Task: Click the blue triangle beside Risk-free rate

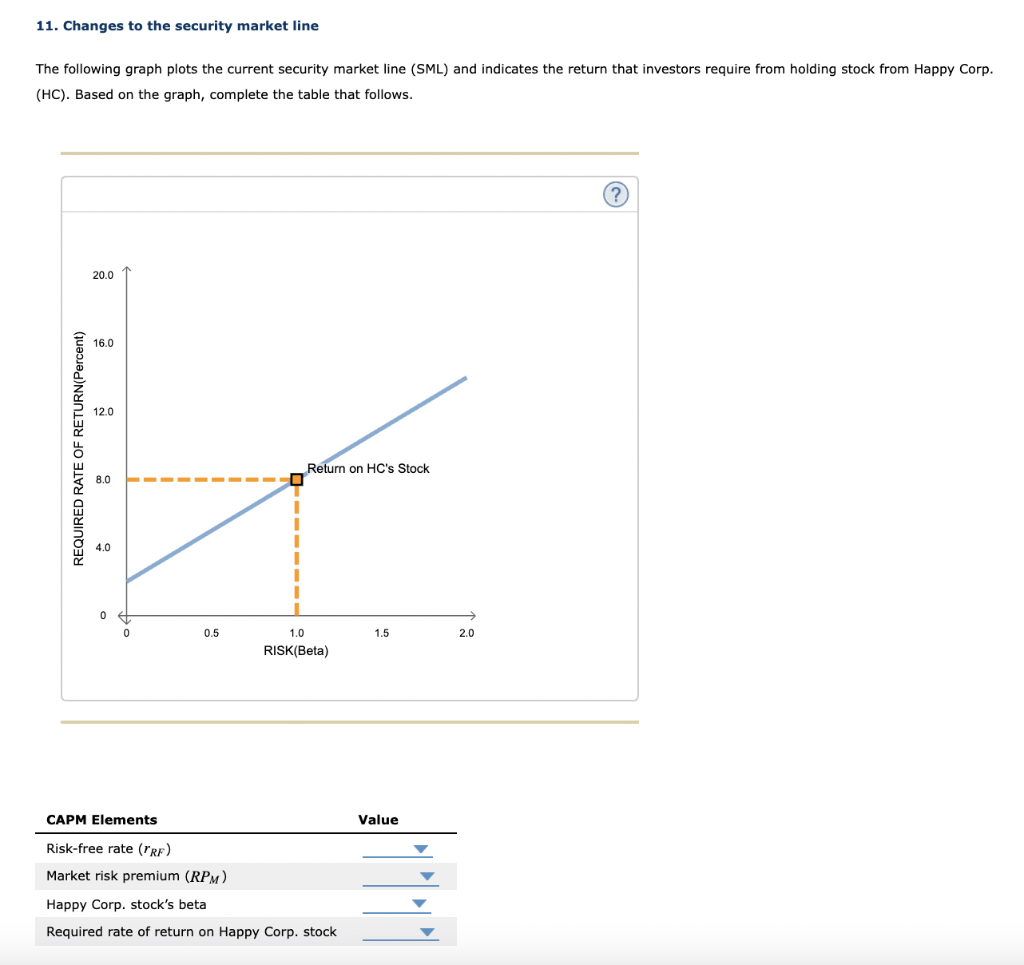Action: (421, 848)
